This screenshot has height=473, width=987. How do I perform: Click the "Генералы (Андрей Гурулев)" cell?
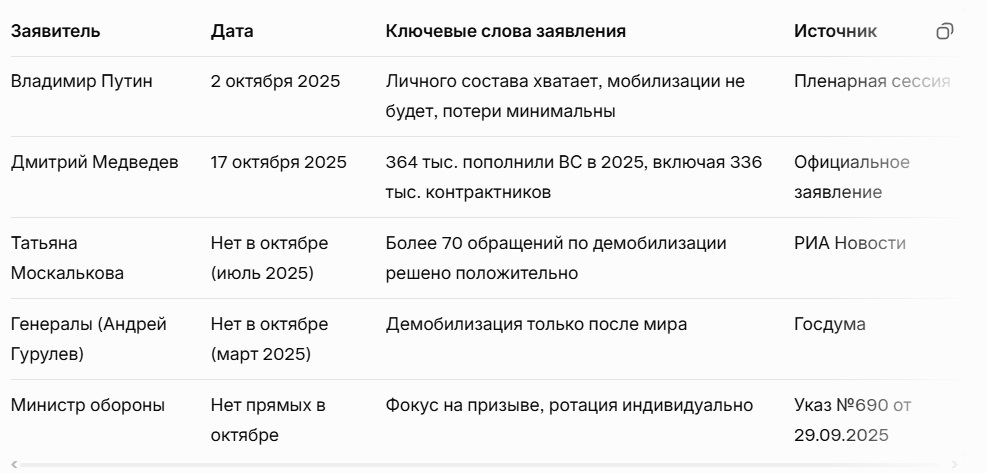tap(89, 339)
